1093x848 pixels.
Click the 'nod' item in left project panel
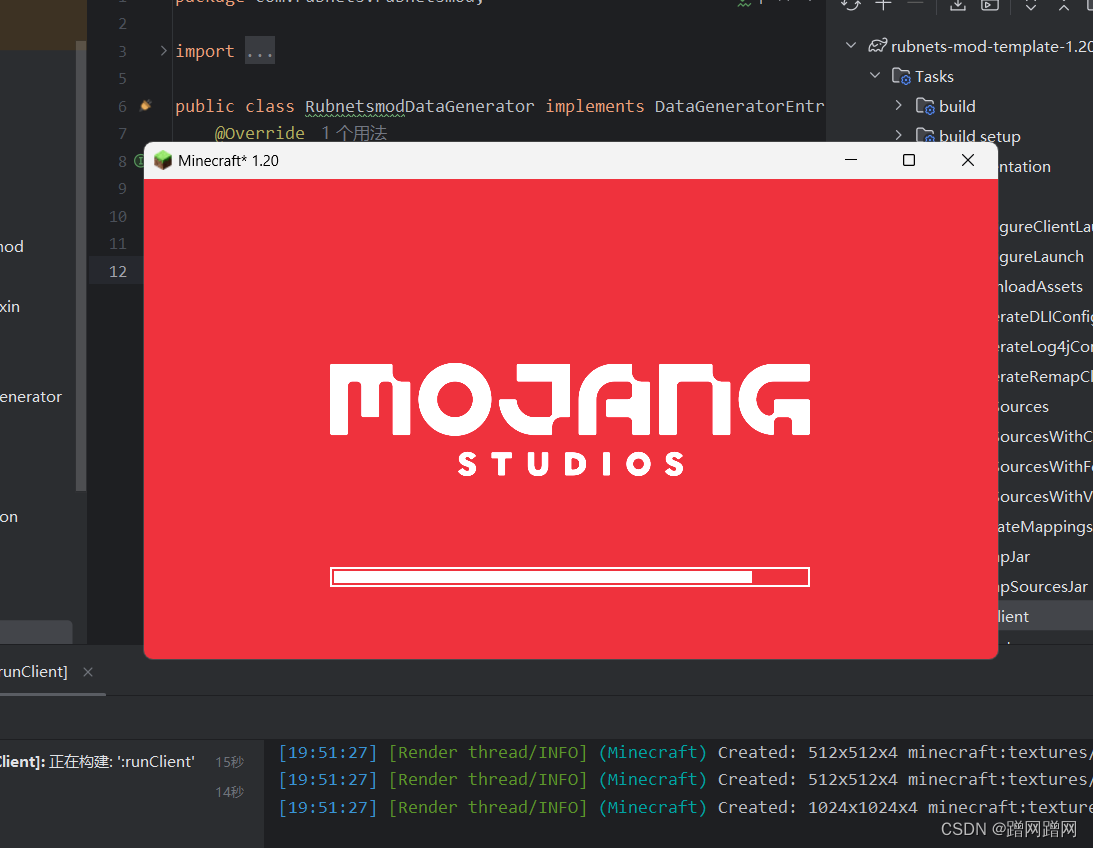click(12, 247)
